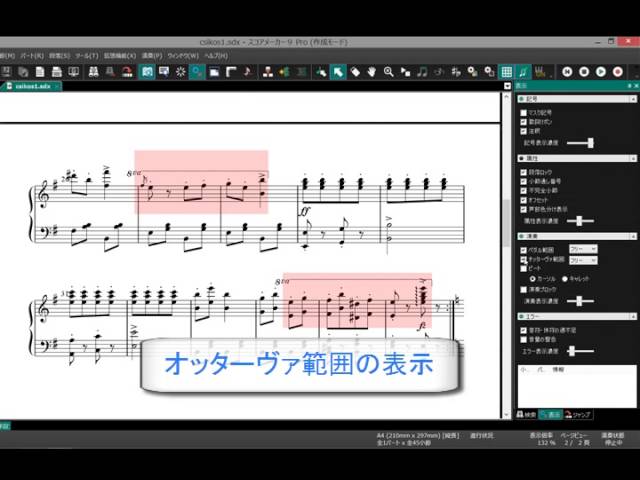Enable the 音量の整合 checkbox
Screen dimensions: 640x480
click(523, 339)
